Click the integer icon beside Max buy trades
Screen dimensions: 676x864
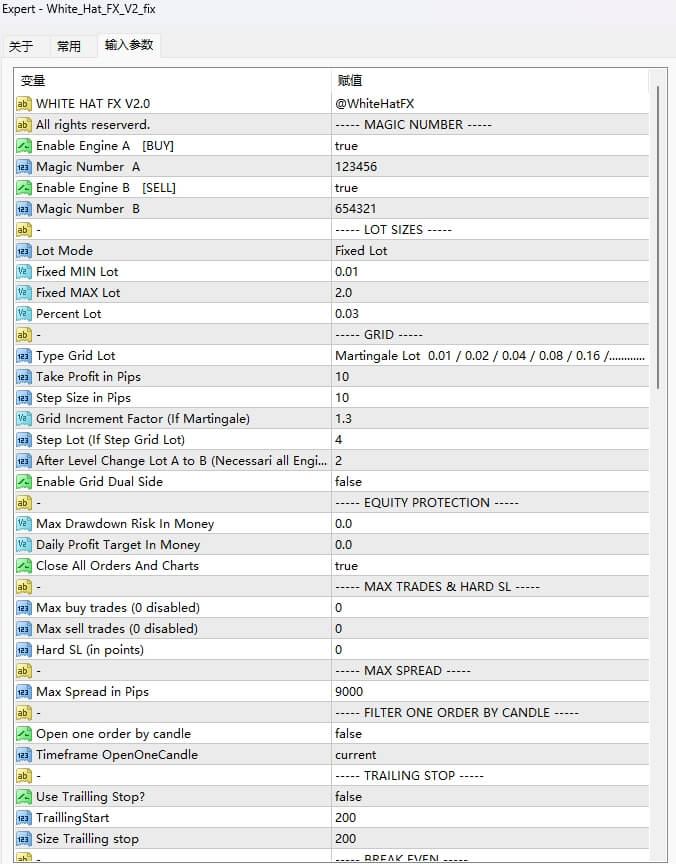coord(24,607)
